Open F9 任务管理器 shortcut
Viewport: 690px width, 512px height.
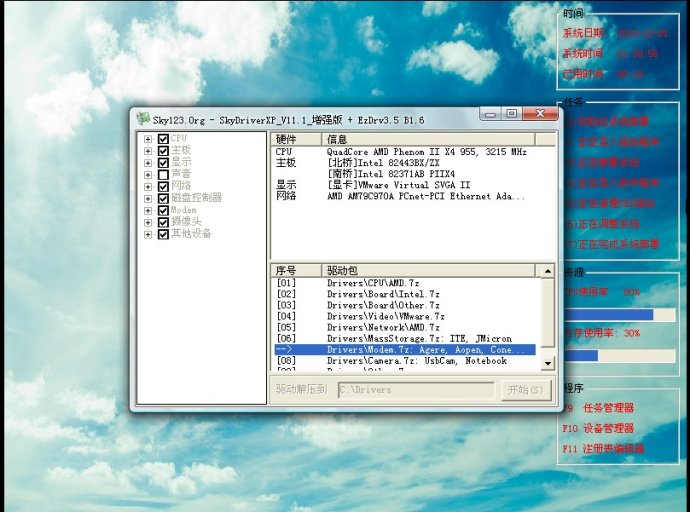[598, 408]
